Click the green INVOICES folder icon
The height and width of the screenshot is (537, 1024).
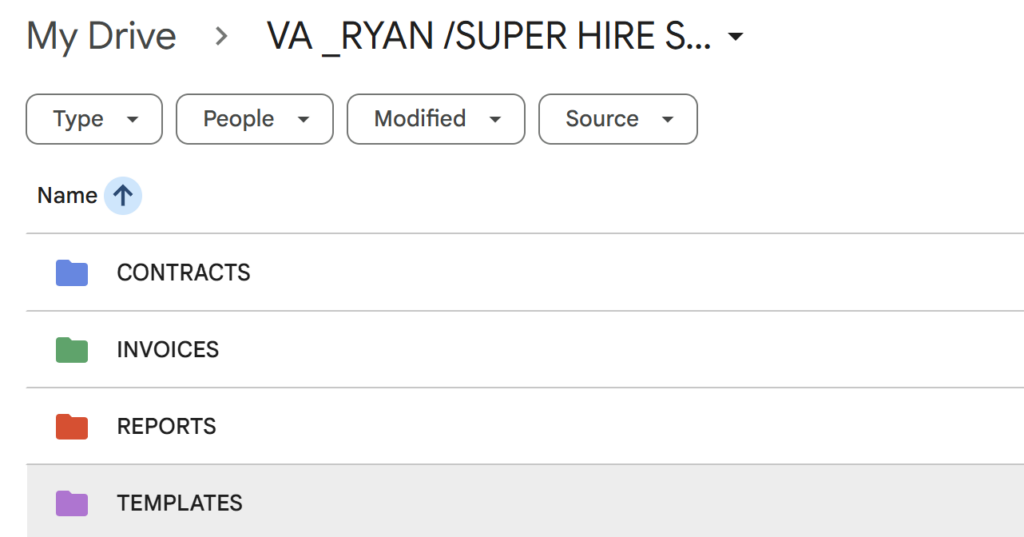(72, 350)
